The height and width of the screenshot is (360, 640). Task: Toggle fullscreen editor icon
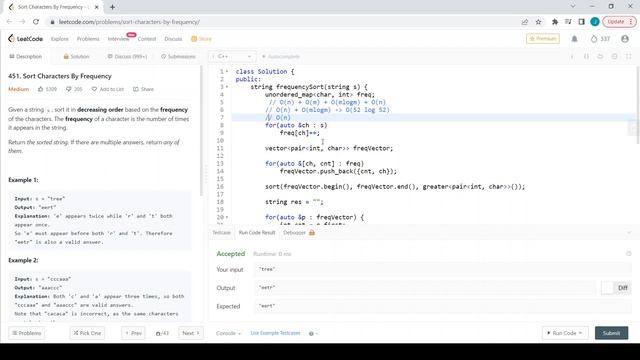tap(629, 56)
